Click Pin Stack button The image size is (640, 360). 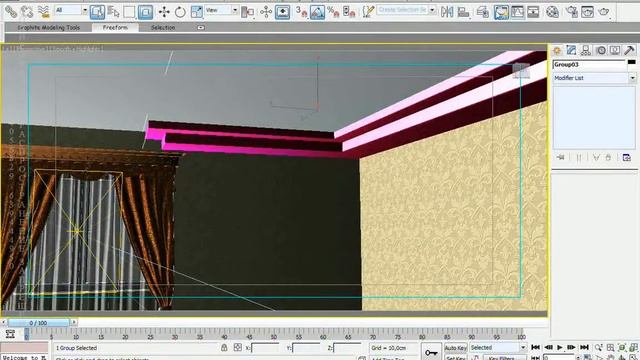pos(560,158)
